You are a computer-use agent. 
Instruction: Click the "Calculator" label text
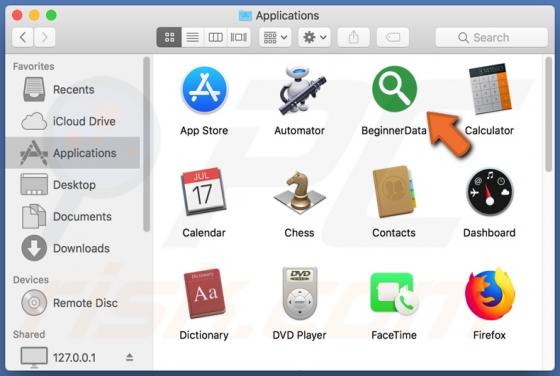tap(489, 131)
